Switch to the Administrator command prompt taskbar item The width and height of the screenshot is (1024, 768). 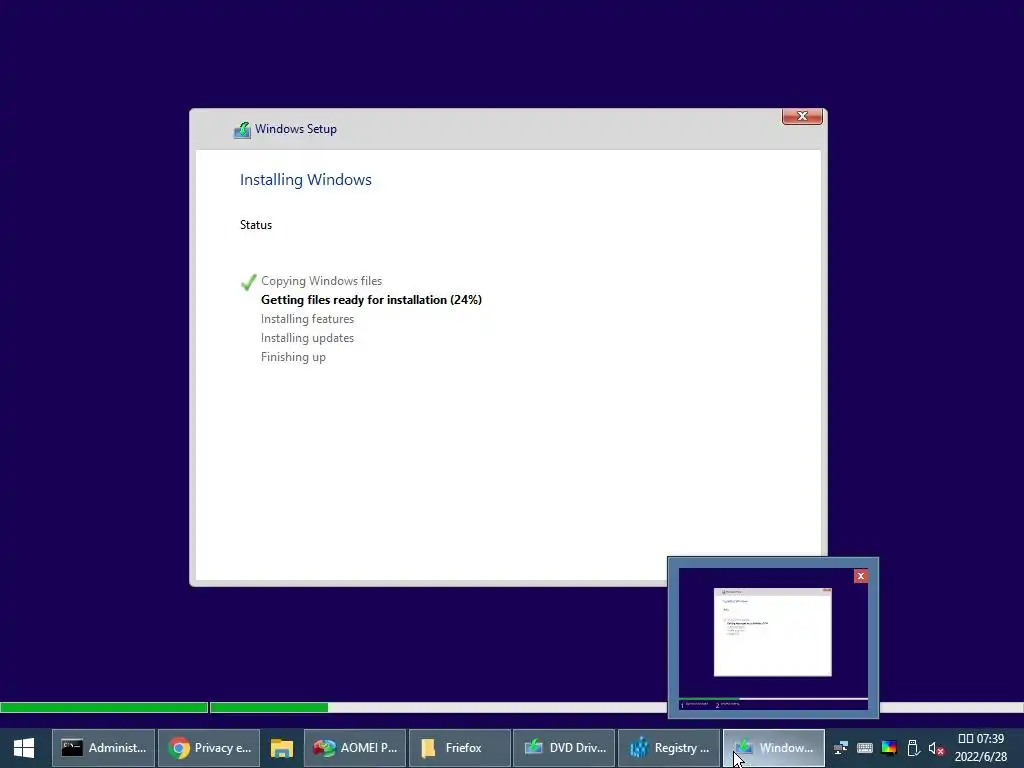104,748
